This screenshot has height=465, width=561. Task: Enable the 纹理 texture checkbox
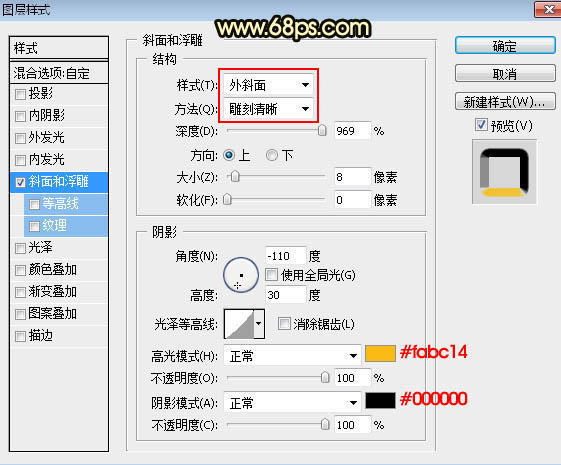[x=34, y=226]
